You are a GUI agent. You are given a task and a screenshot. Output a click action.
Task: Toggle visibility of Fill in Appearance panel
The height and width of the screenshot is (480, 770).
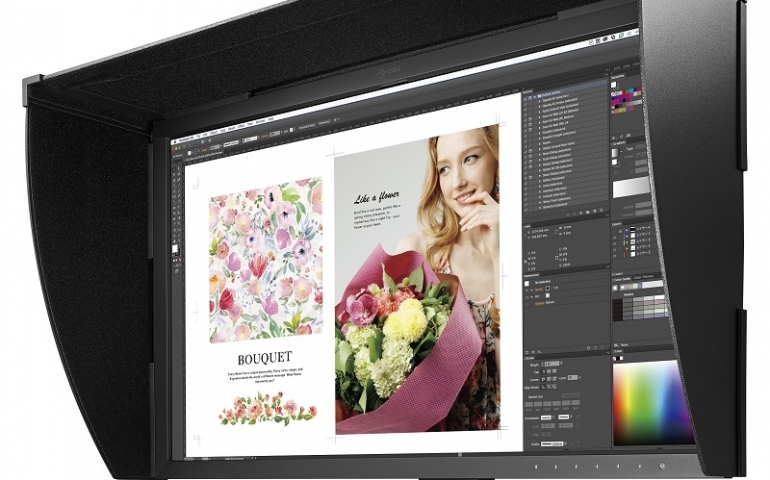pos(527,296)
